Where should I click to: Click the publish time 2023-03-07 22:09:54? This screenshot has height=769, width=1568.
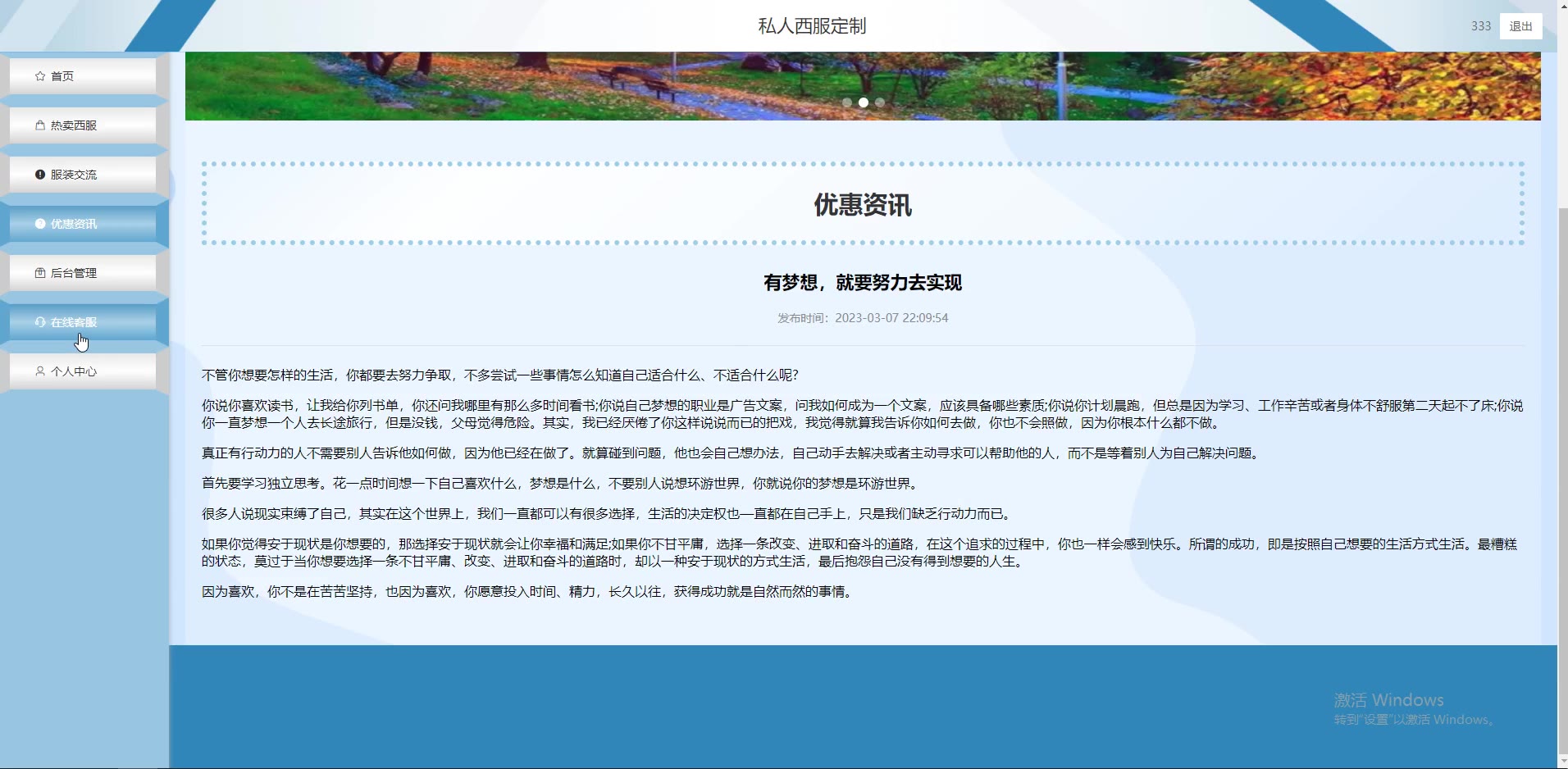[891, 318]
